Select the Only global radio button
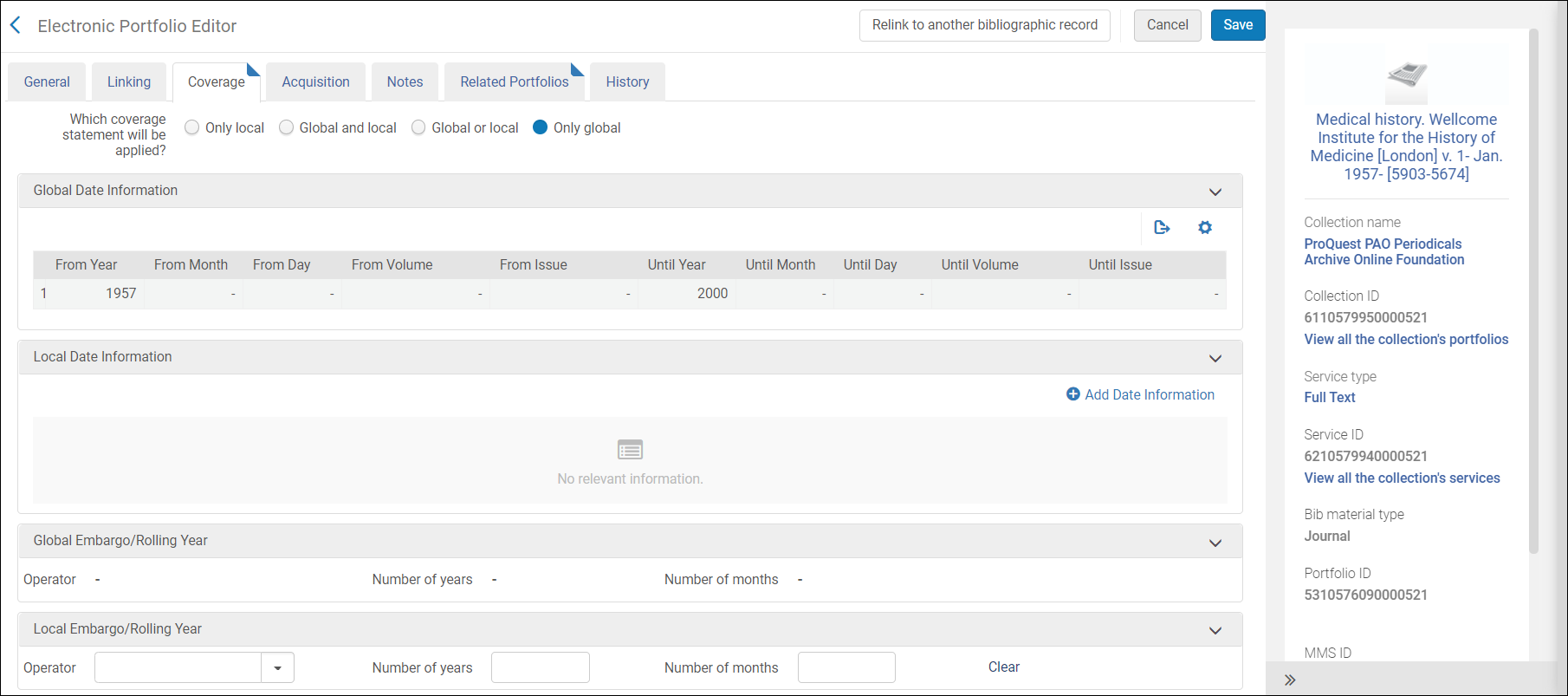The height and width of the screenshot is (696, 1568). 540,127
